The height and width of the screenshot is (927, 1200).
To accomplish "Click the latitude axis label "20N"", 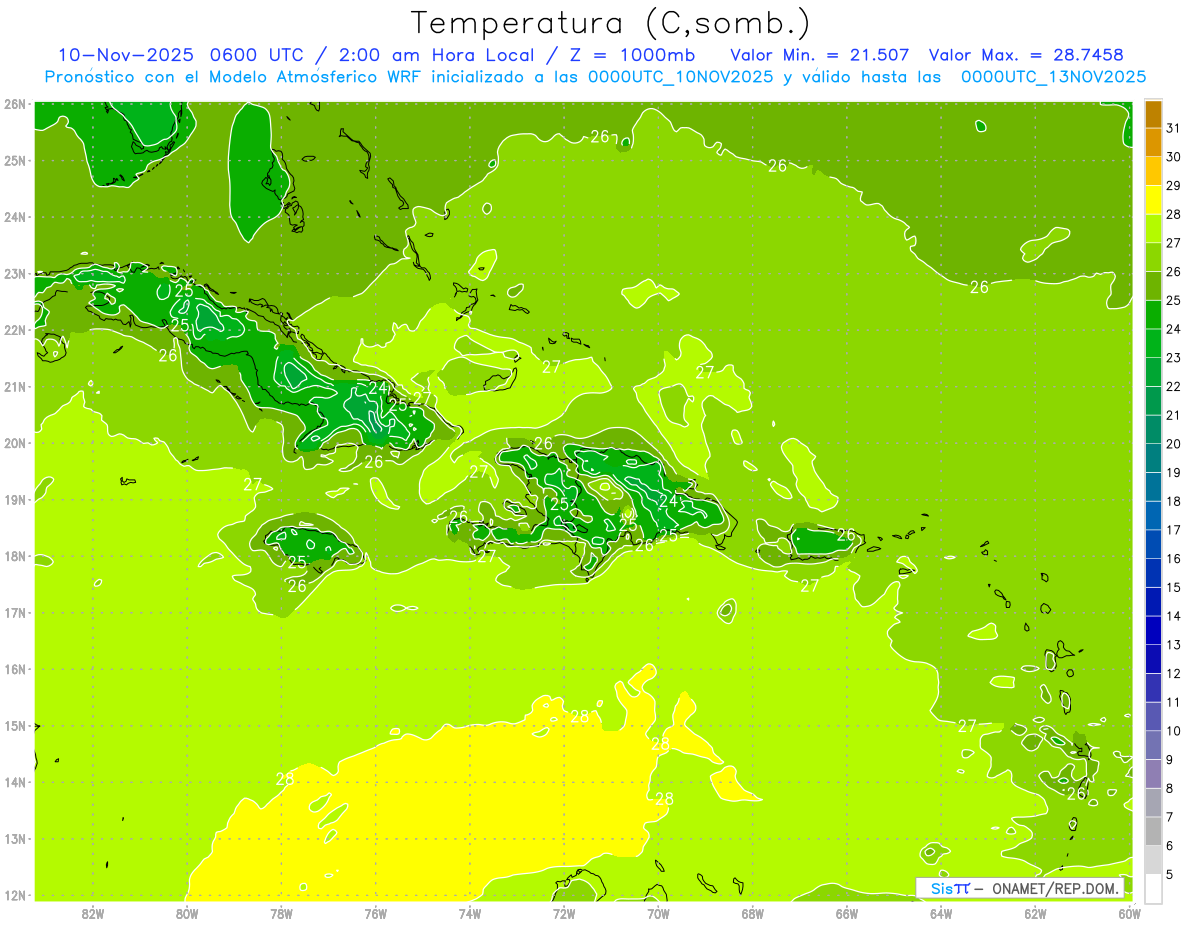I will tap(15, 443).
